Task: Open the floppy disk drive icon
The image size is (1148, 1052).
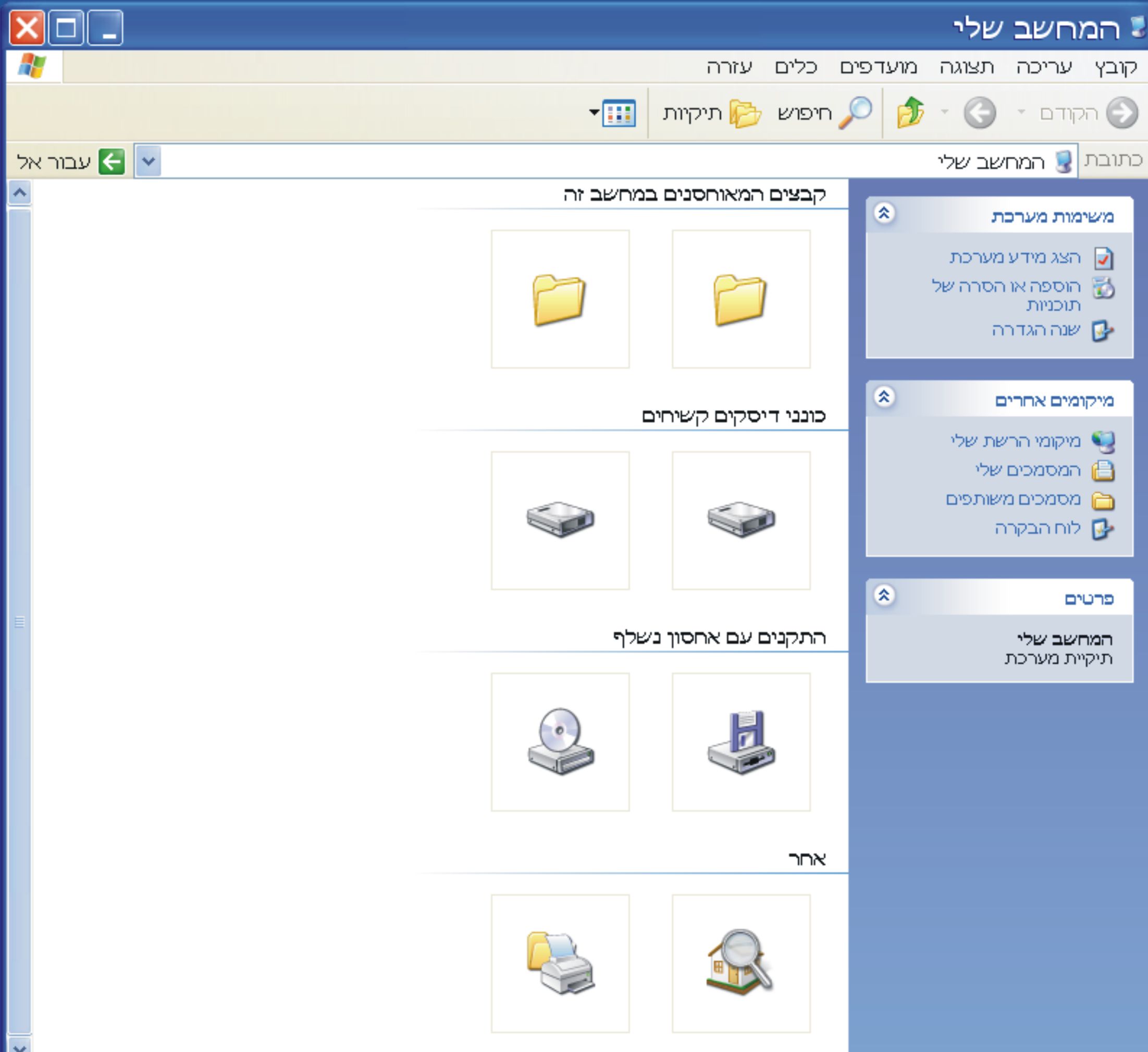Action: (741, 742)
